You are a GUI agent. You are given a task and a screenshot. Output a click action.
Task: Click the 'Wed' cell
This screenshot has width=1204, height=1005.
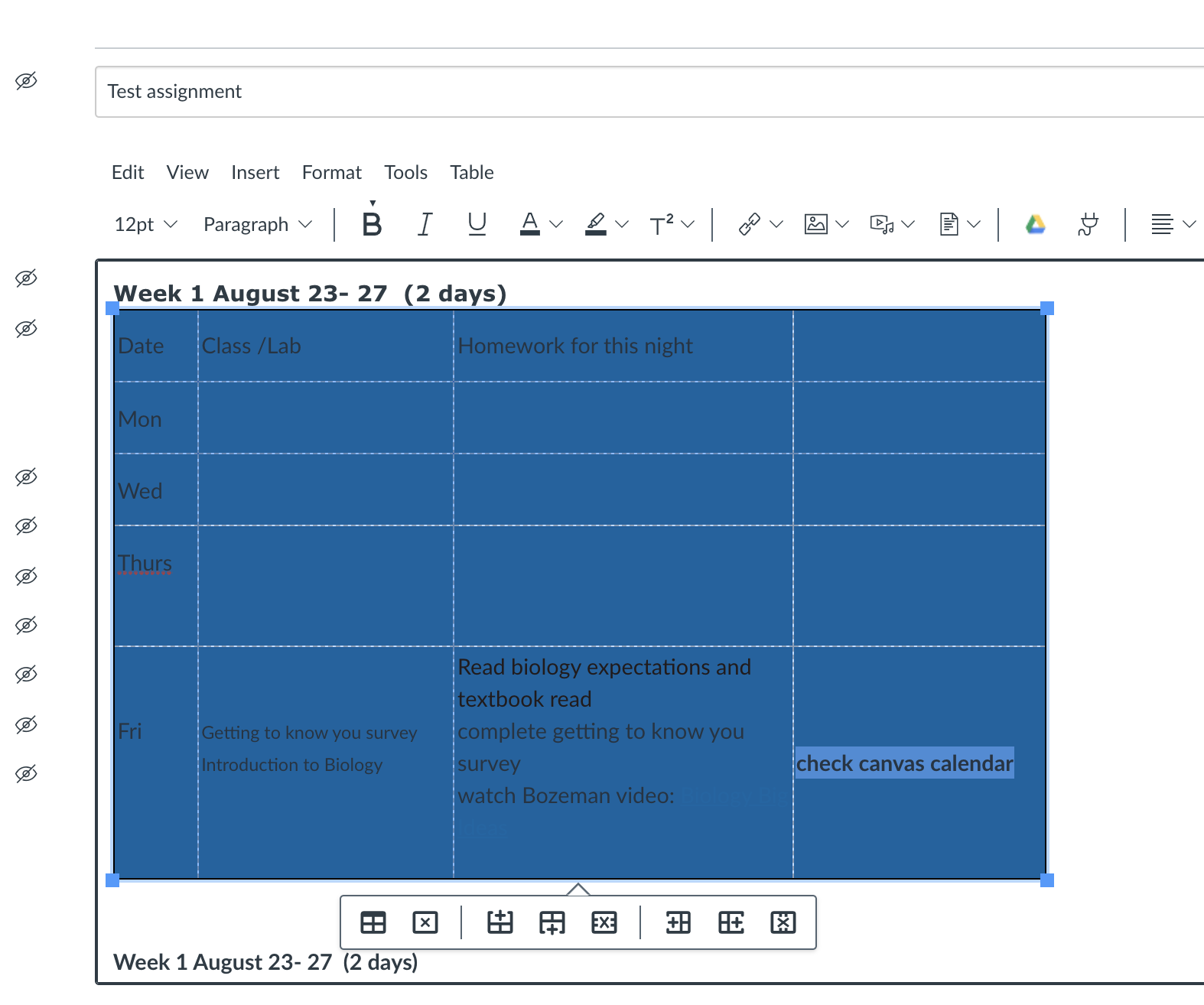click(156, 490)
